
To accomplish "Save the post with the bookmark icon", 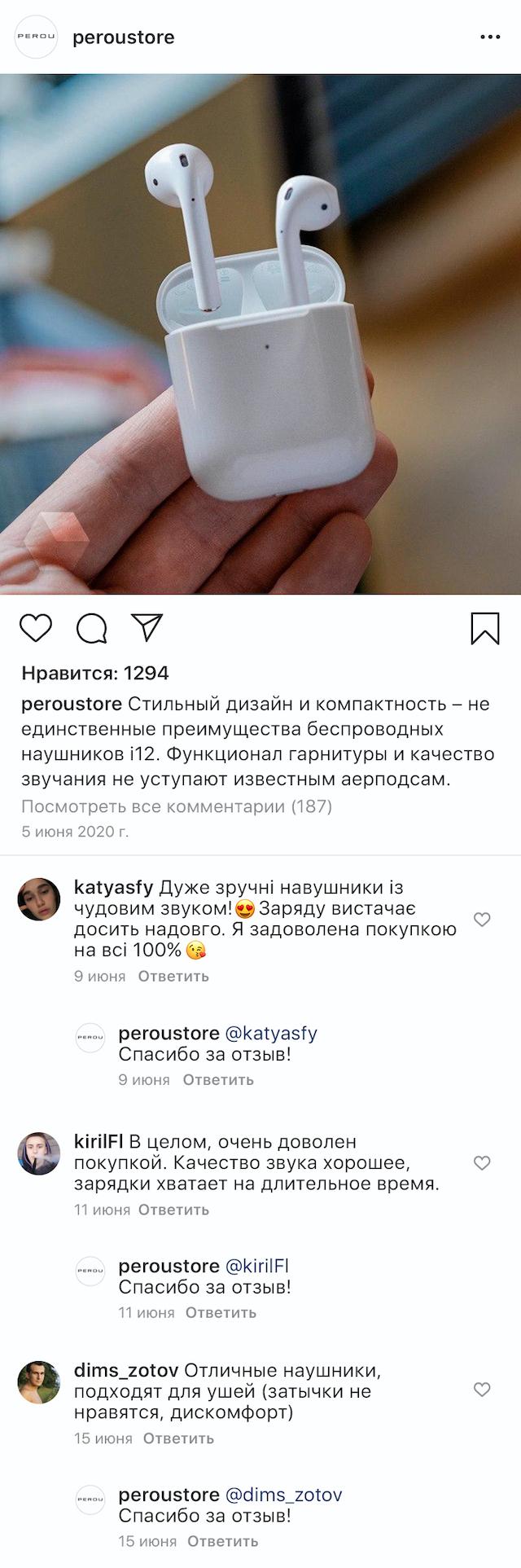I will pyautogui.click(x=485, y=629).
